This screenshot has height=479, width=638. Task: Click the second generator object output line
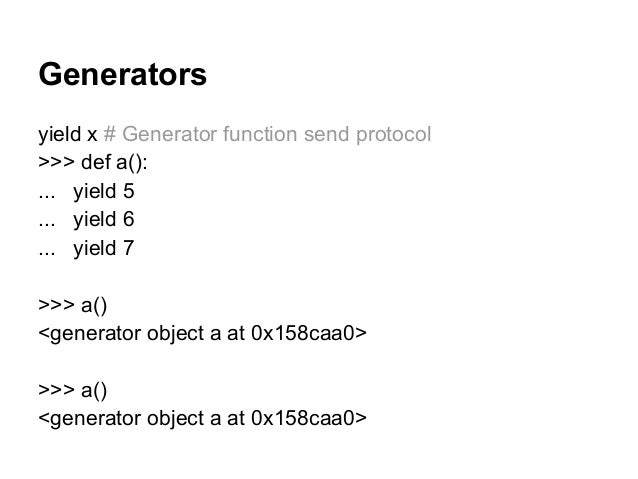pos(203,418)
